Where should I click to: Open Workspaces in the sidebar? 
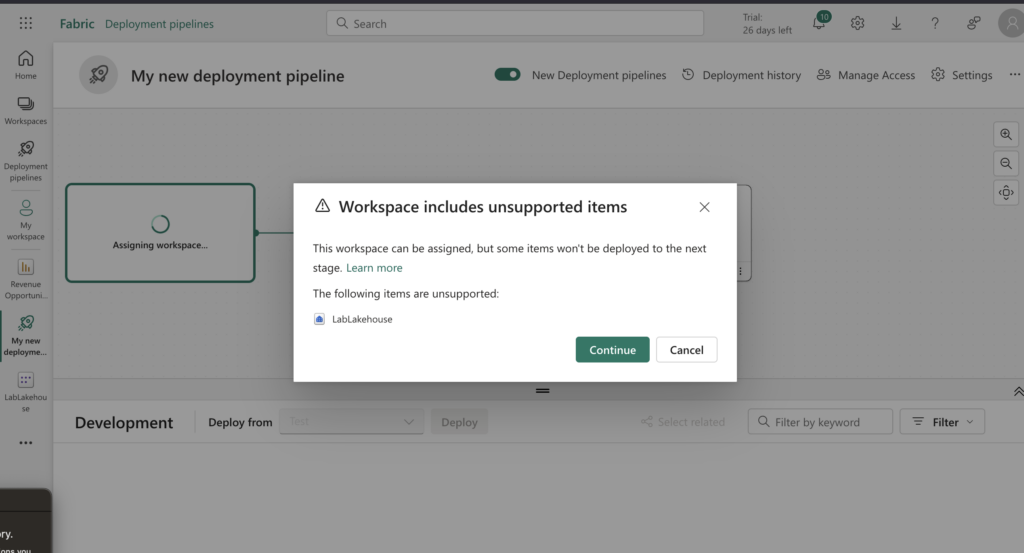(x=25, y=110)
